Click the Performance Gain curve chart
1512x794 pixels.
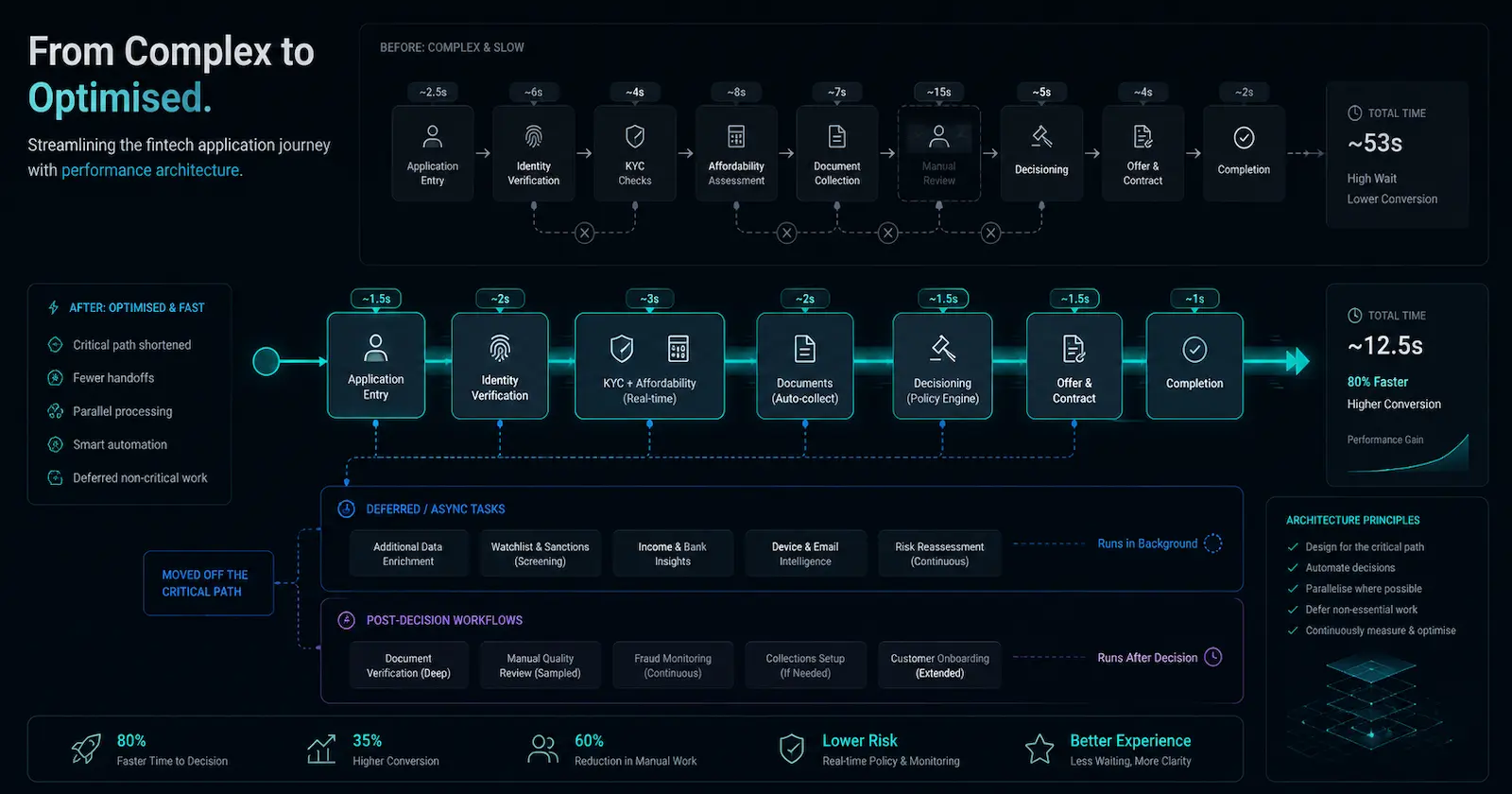1408,453
